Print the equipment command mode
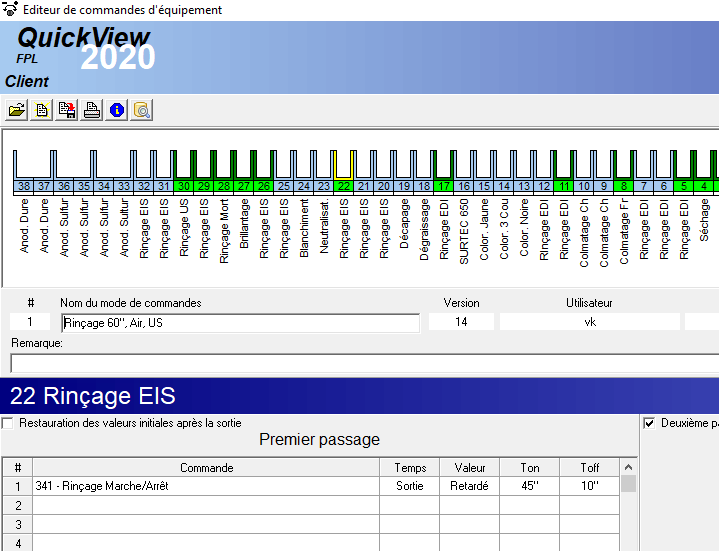 pos(92,110)
